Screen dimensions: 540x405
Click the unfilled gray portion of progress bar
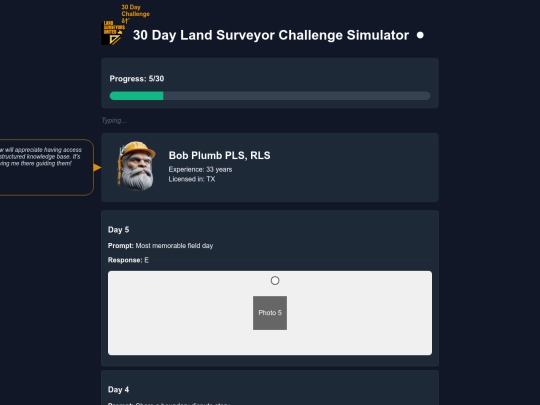click(x=297, y=96)
